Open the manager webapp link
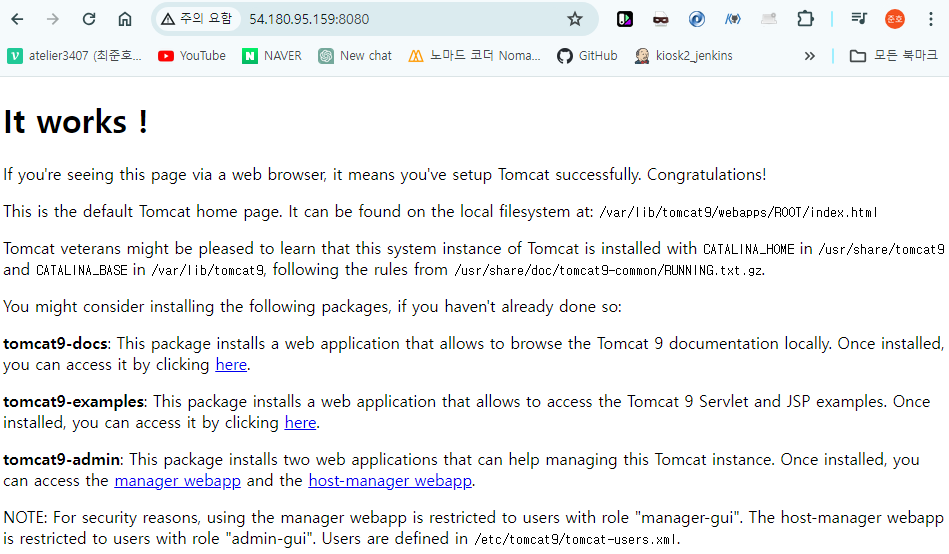The width and height of the screenshot is (949, 554). point(177,481)
